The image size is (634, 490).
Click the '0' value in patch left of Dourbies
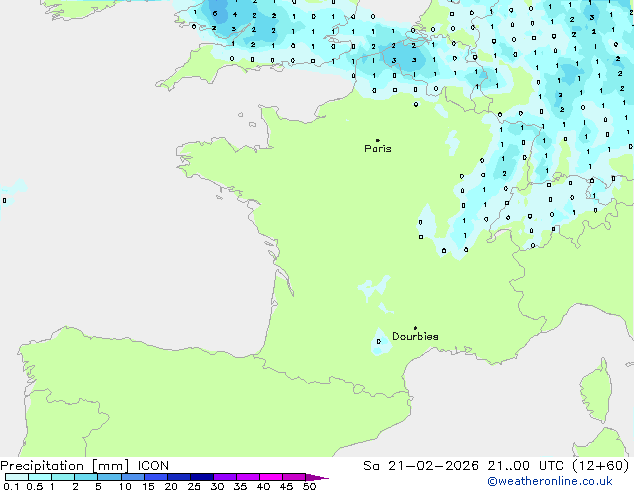(x=378, y=342)
